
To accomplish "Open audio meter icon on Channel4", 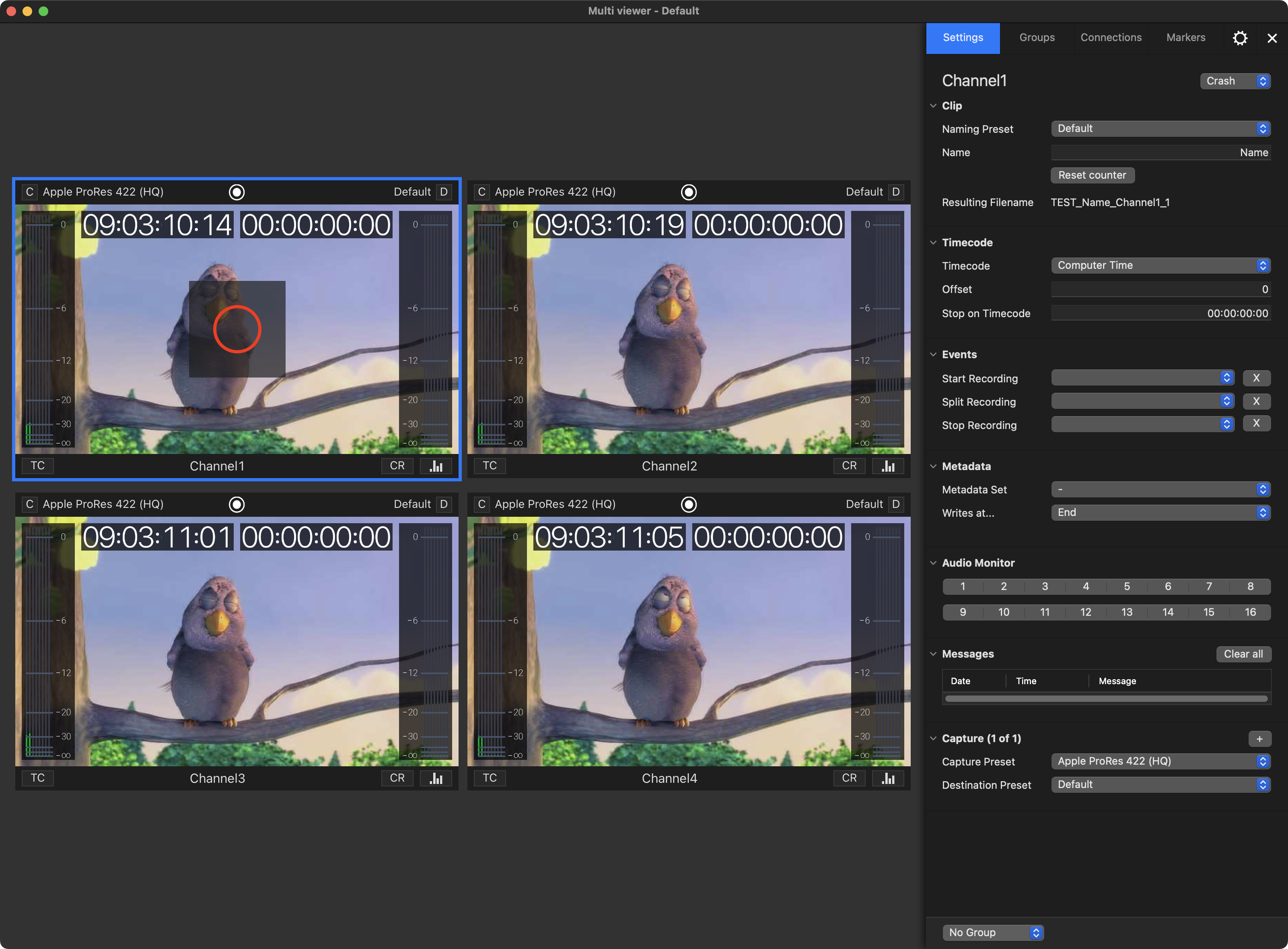I will (x=888, y=778).
